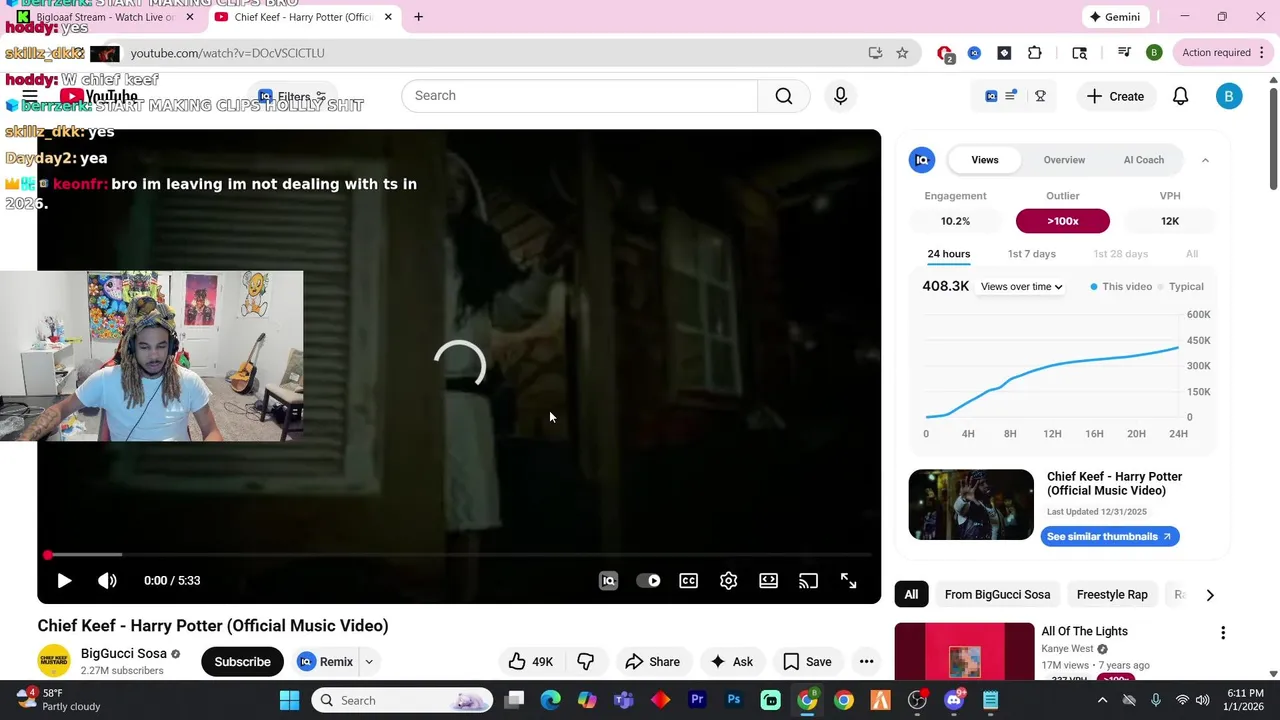
Task: Close the Bigloaaf Stream browser tab
Action: coord(190,17)
